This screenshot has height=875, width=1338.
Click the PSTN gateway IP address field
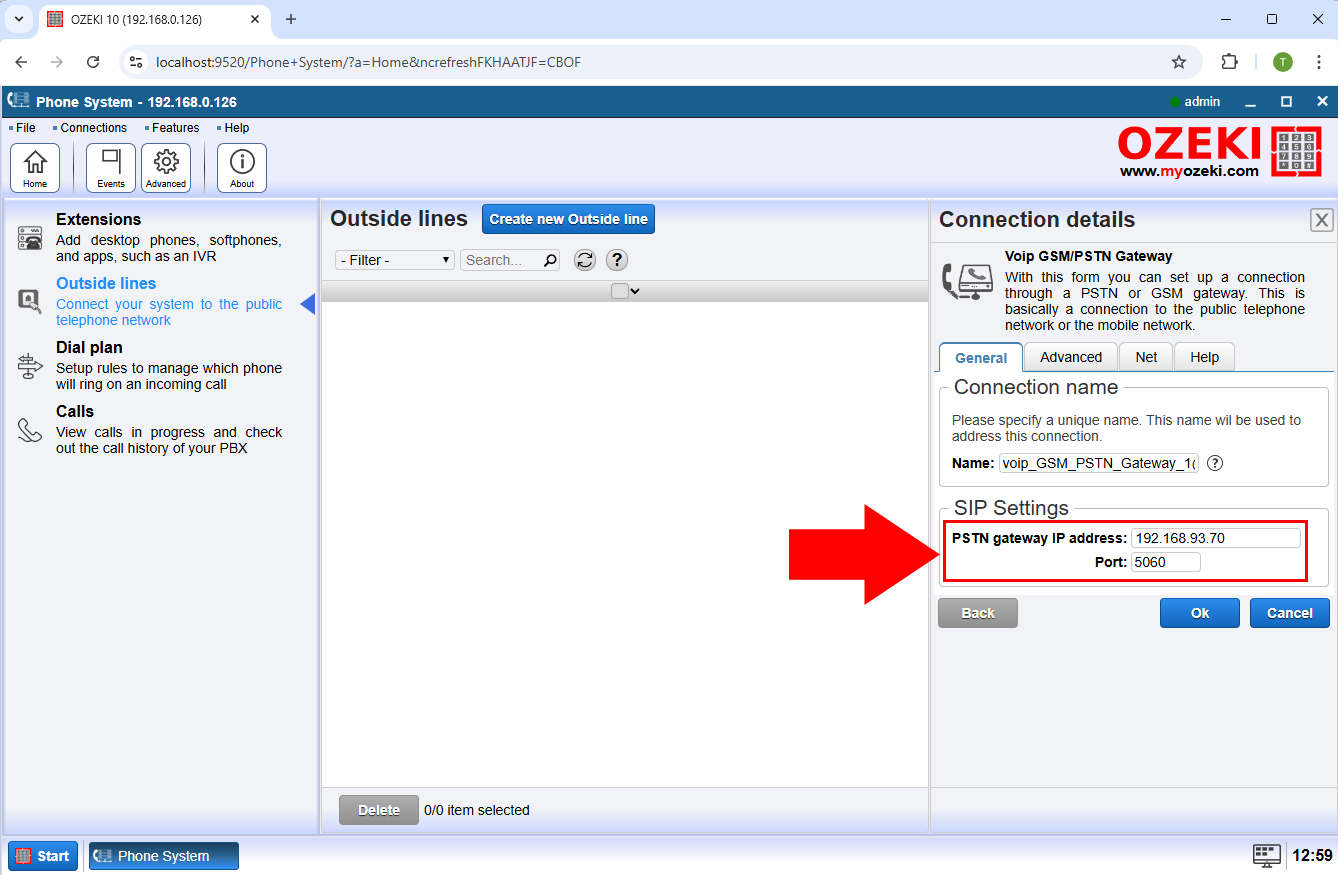1216,538
